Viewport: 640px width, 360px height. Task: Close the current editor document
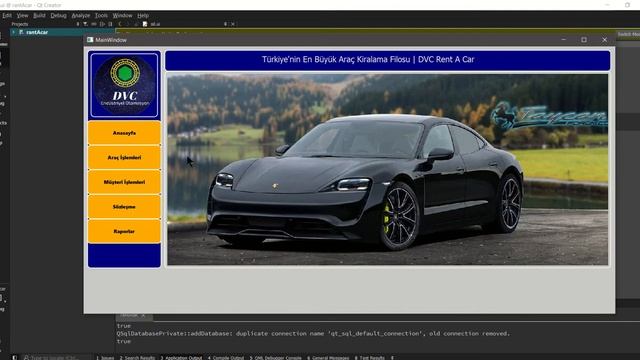233,24
